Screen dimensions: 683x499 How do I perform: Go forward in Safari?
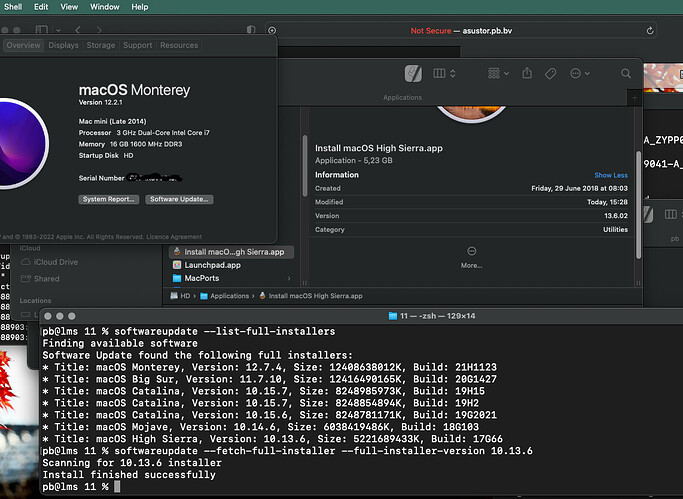coord(99,30)
